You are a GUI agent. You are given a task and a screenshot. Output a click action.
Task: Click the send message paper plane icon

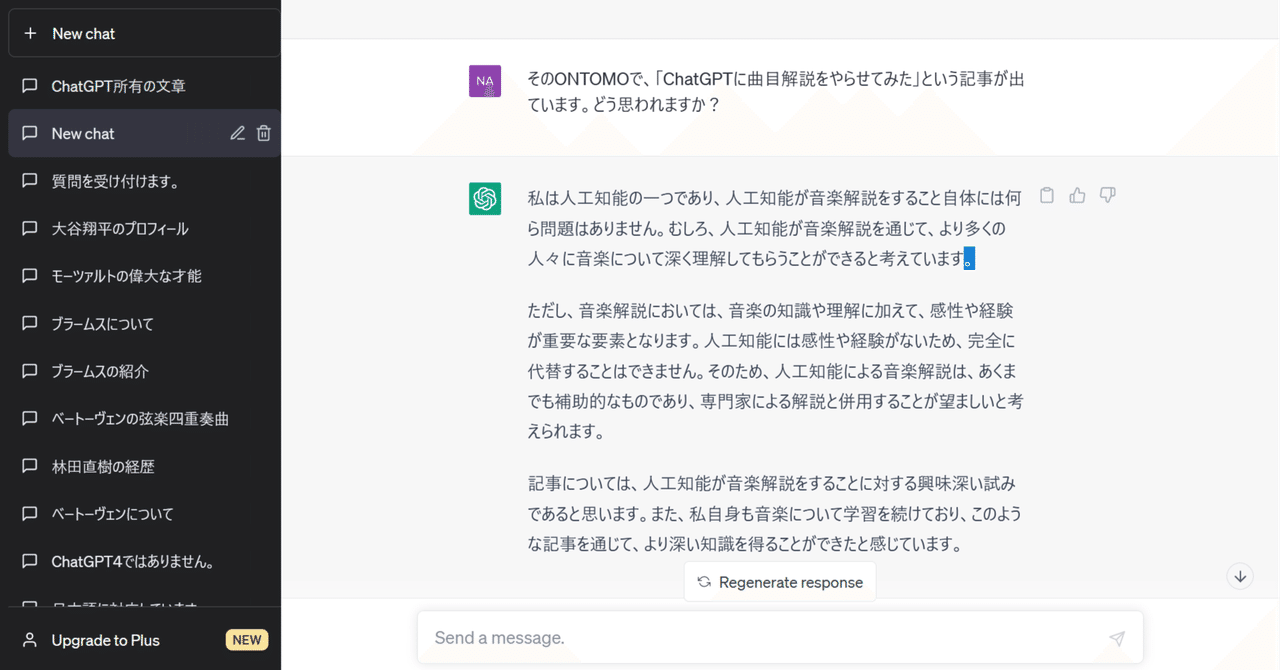(1115, 637)
